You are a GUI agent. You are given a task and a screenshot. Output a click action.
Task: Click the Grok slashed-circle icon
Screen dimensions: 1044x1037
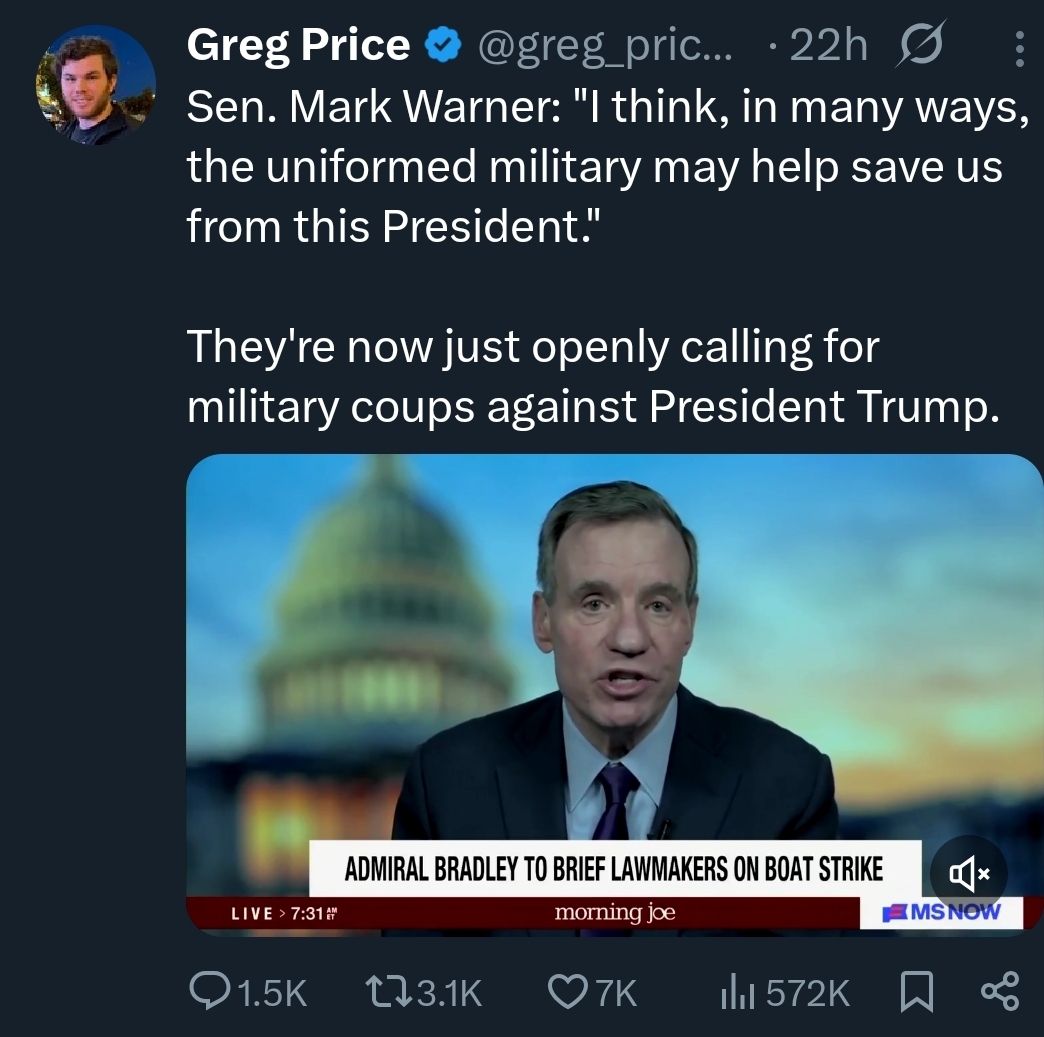point(925,46)
